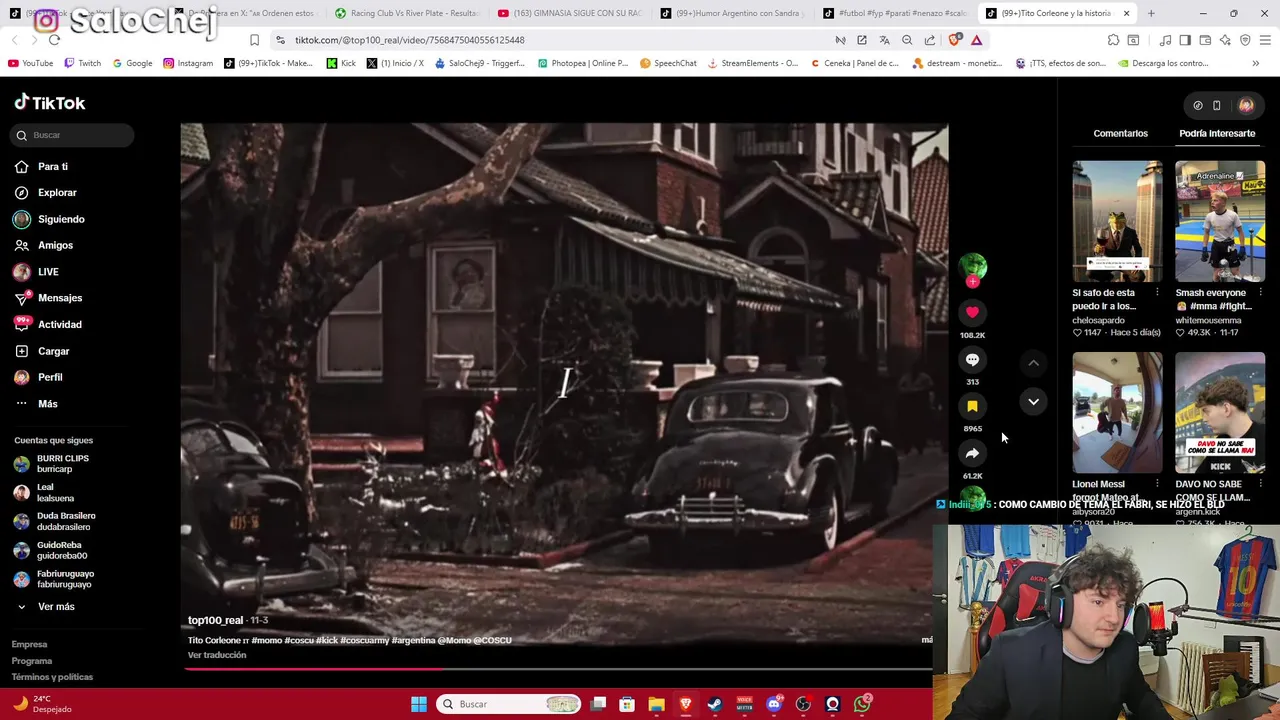Open WhatsApp from taskbar

point(862,704)
